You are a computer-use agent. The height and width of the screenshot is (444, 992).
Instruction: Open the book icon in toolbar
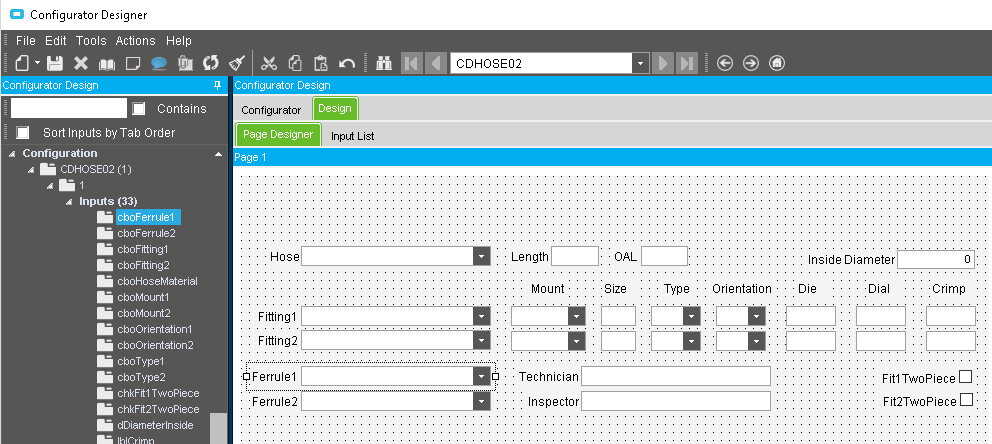pos(107,64)
